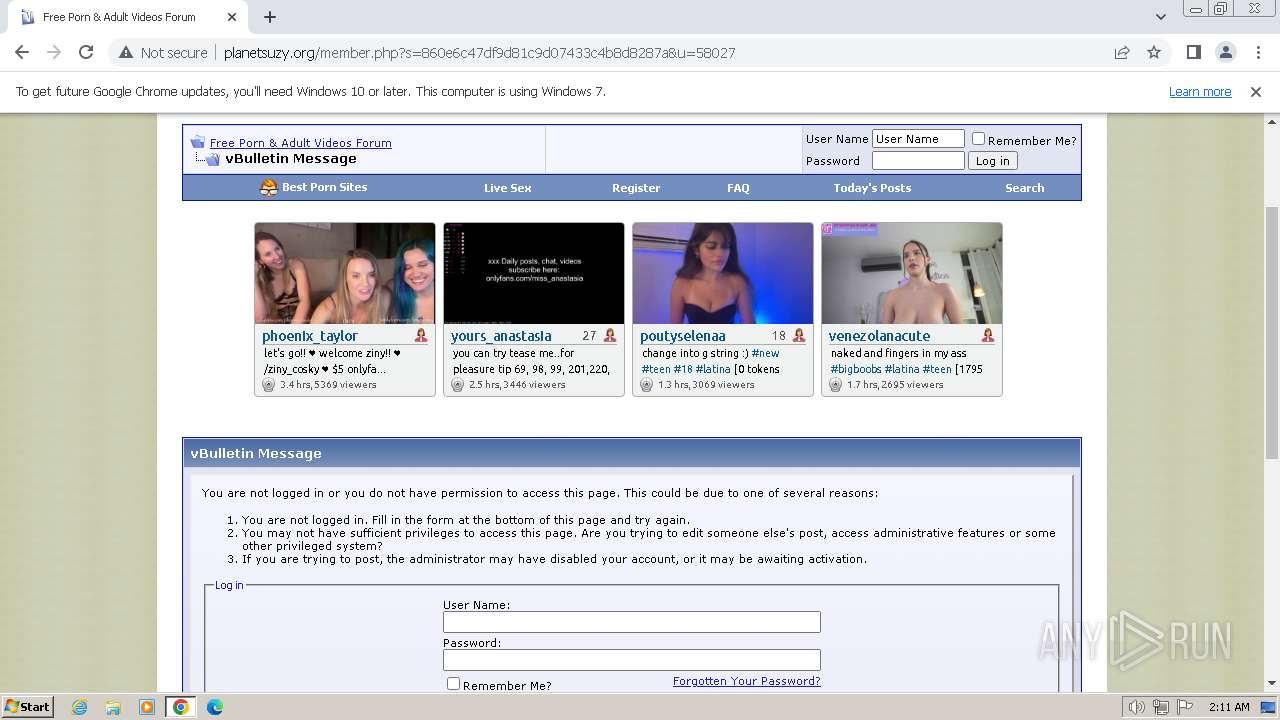This screenshot has height=720, width=1280.
Task: Open Search in the navbar
Action: [x=1024, y=188]
